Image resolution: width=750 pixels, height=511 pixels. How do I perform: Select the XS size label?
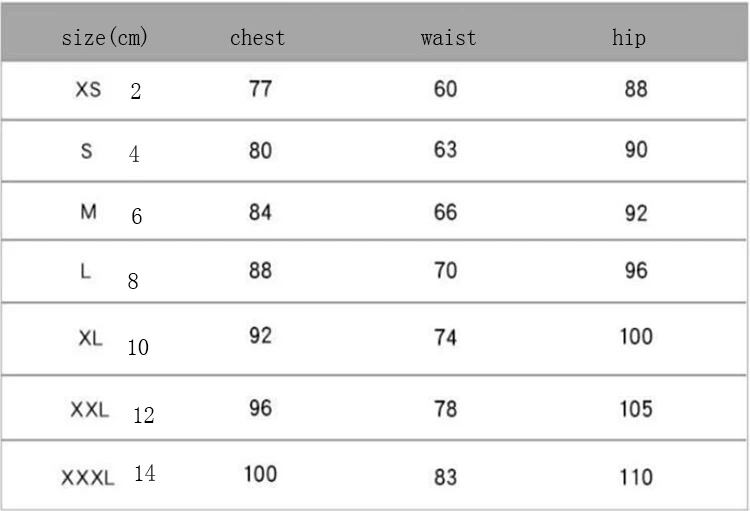coord(88,90)
